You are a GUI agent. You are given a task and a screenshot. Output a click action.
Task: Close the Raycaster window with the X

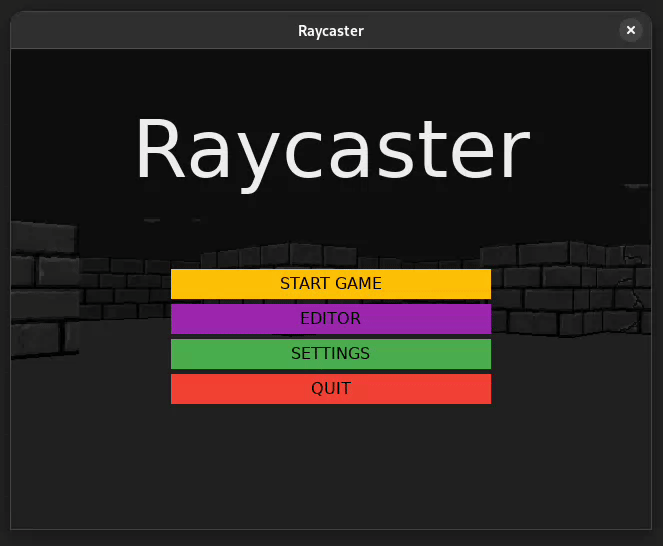630,30
